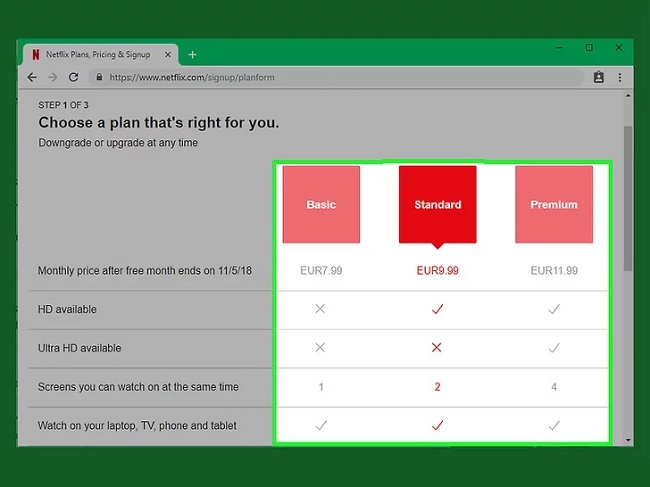Reload the Netflix page
This screenshot has width=650, height=487.
[73, 77]
